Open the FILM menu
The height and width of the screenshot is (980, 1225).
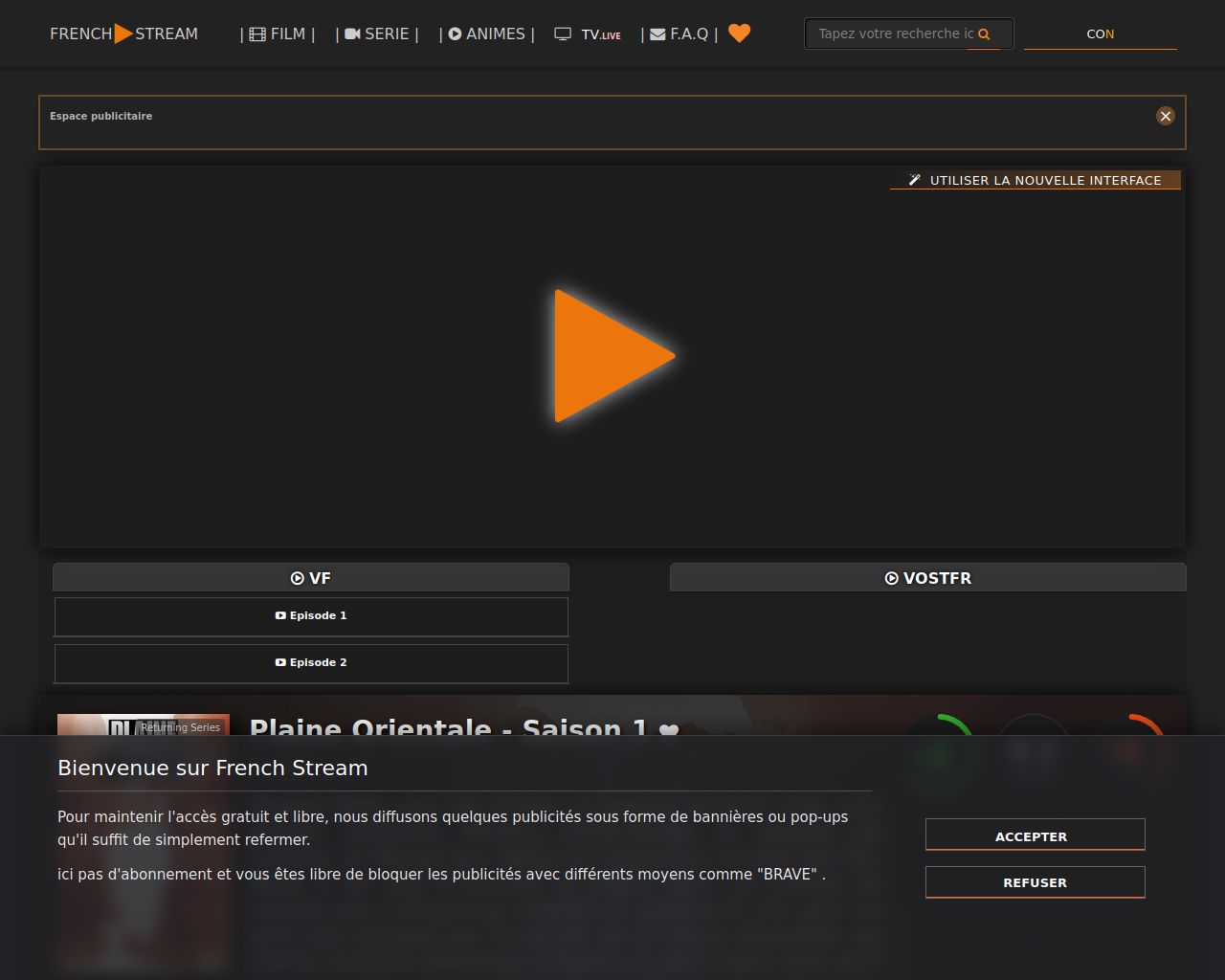[278, 33]
